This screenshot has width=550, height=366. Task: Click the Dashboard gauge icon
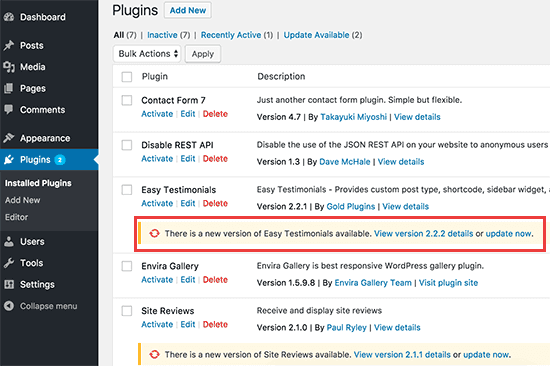[x=9, y=17]
